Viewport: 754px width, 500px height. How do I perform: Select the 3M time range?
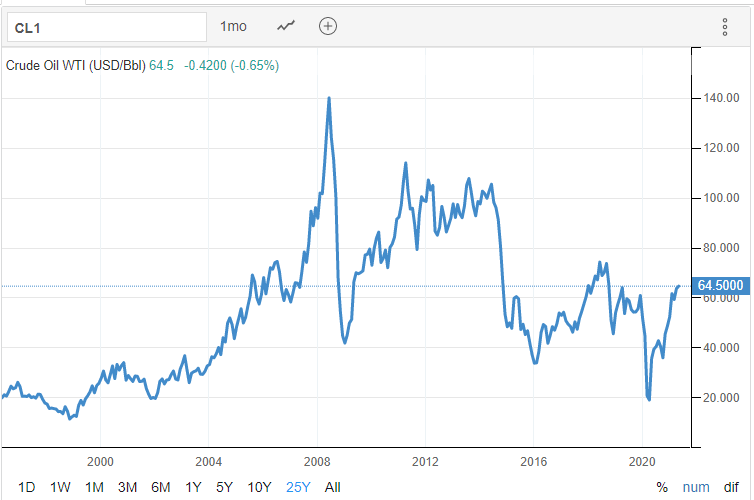[127, 488]
